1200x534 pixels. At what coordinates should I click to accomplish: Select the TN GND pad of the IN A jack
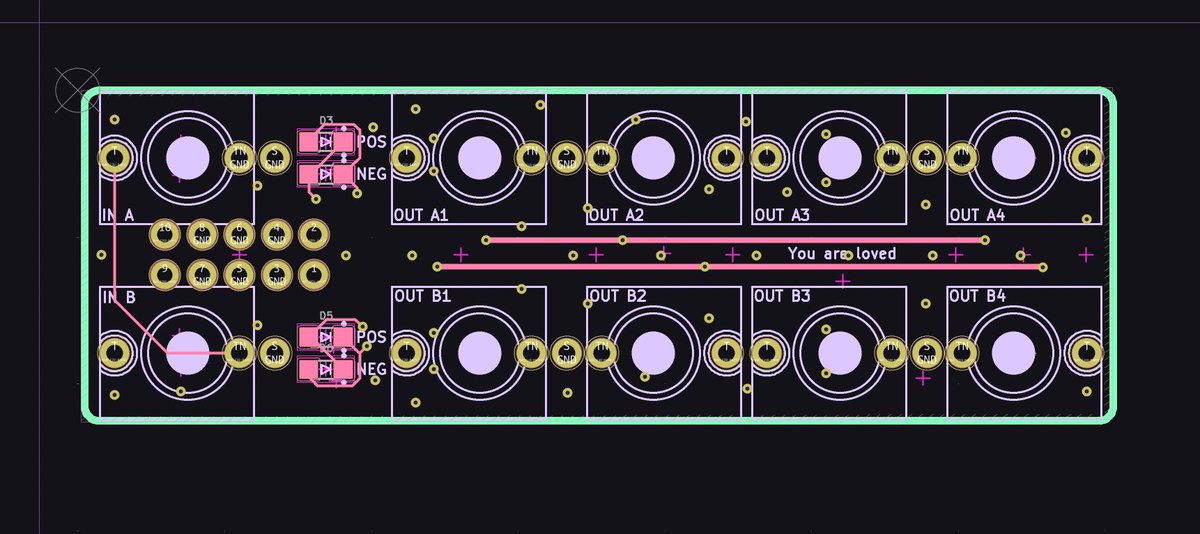click(x=239, y=157)
